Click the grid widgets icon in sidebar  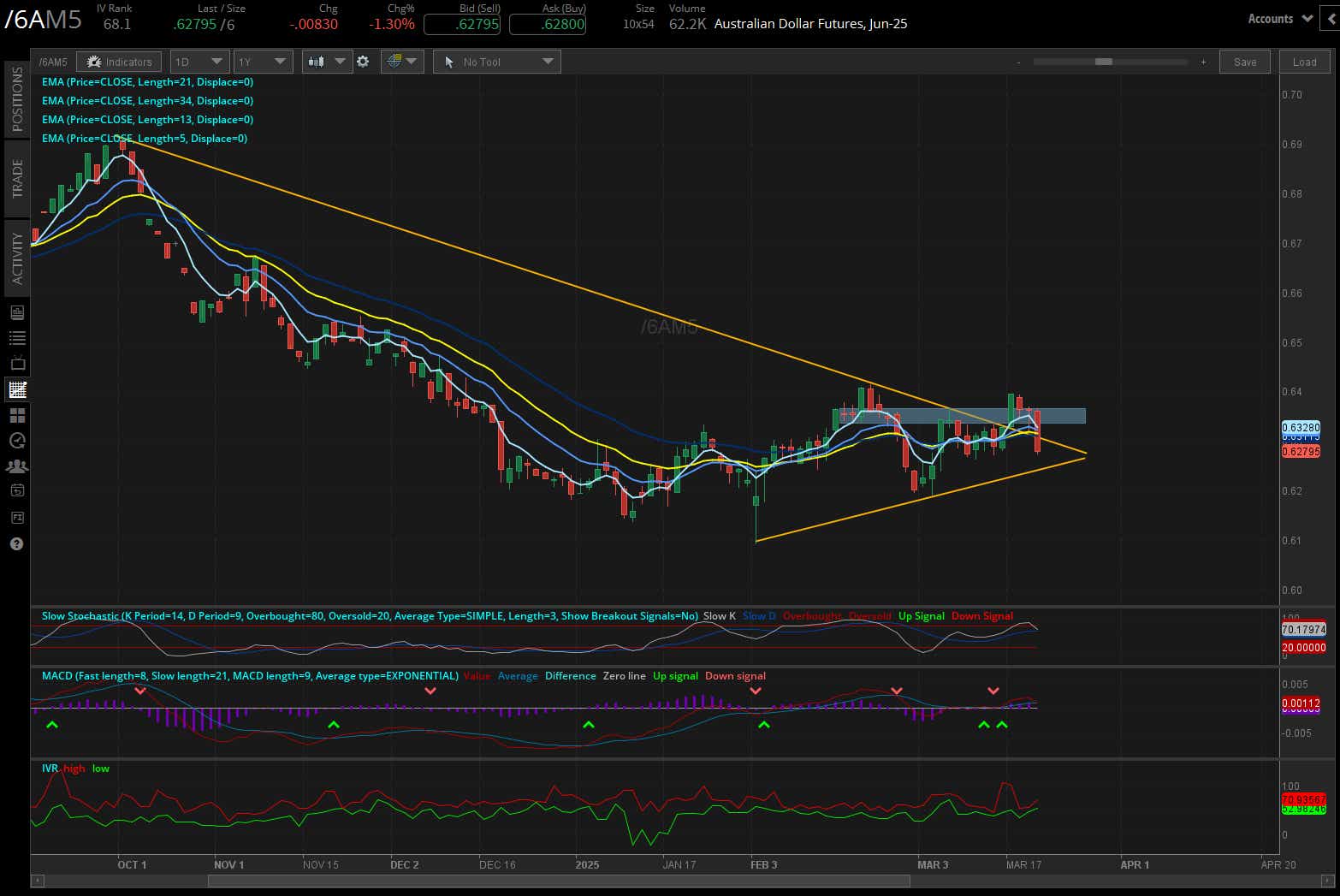tap(17, 414)
